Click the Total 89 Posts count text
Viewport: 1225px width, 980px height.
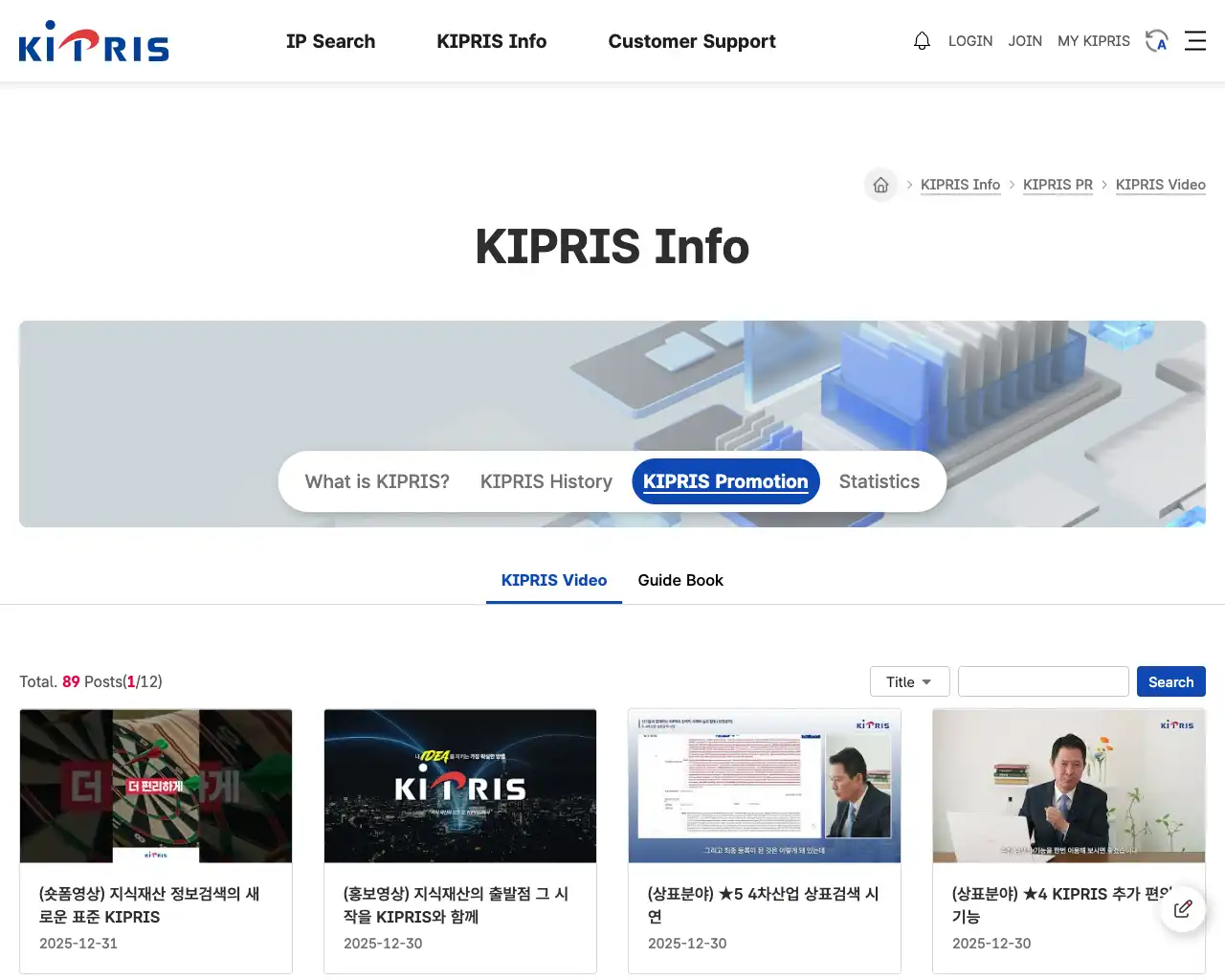click(x=91, y=681)
